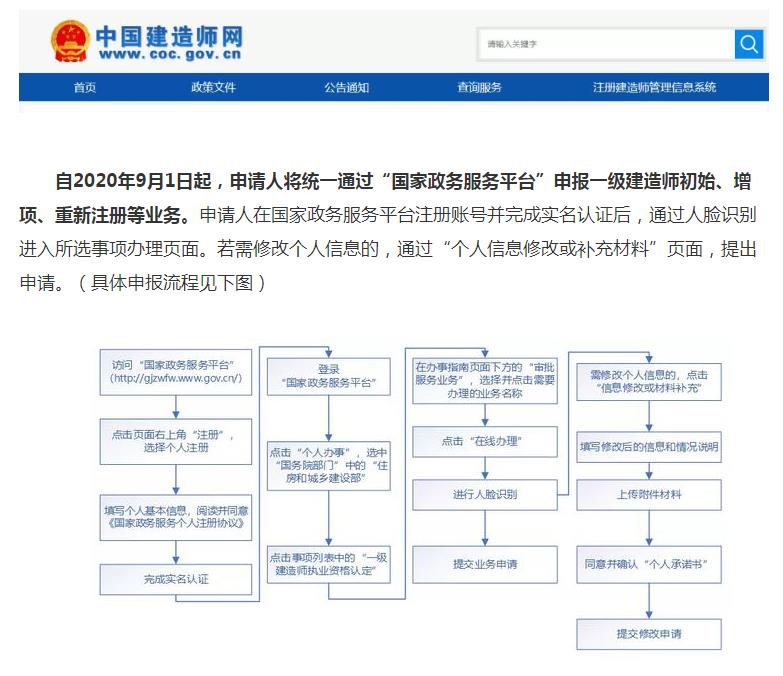
Task: Click flowchart box 填写修改后的信息和情况说明
Action: (649, 447)
